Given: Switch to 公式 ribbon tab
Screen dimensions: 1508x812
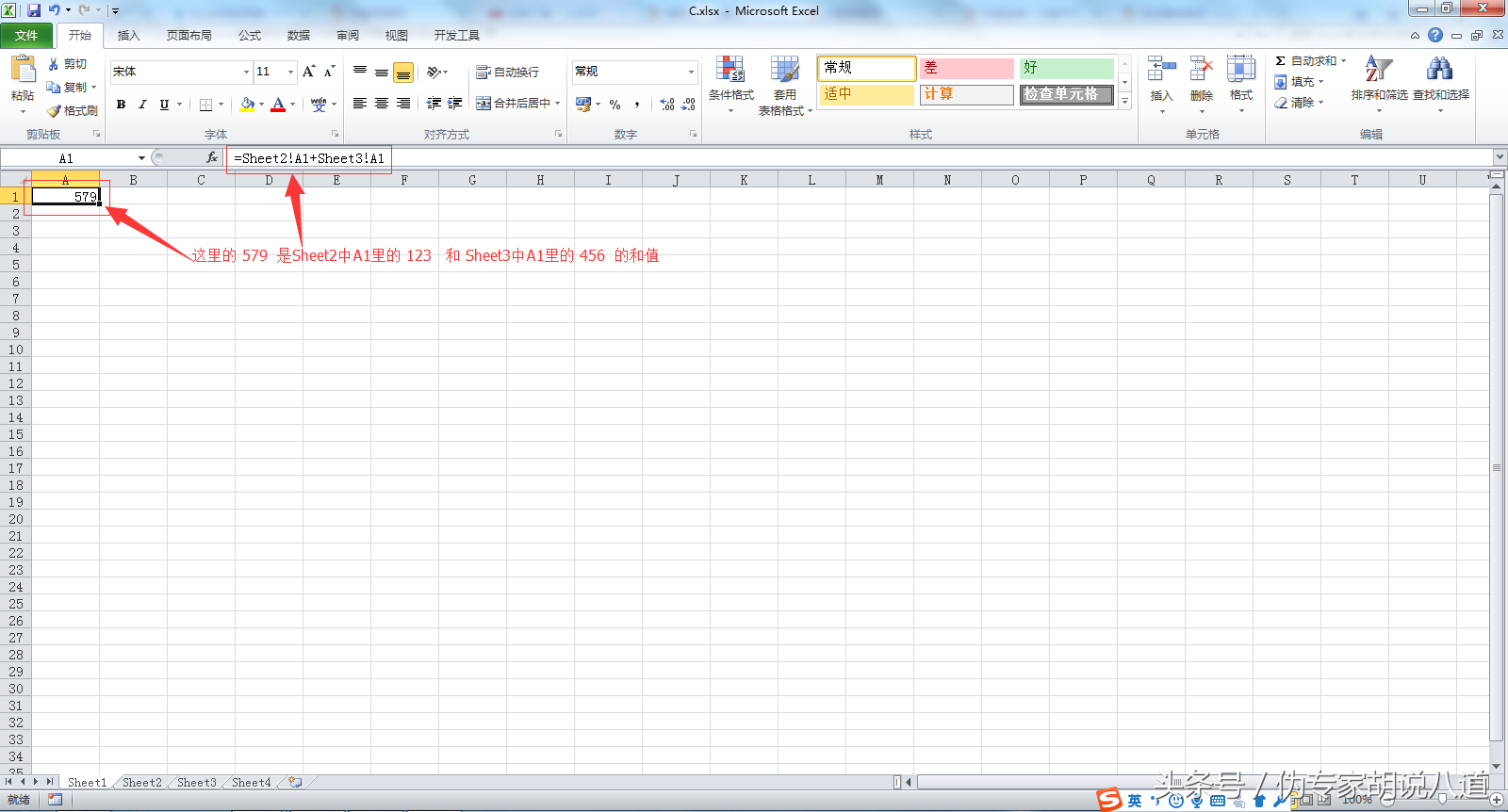Looking at the screenshot, I should 250,36.
